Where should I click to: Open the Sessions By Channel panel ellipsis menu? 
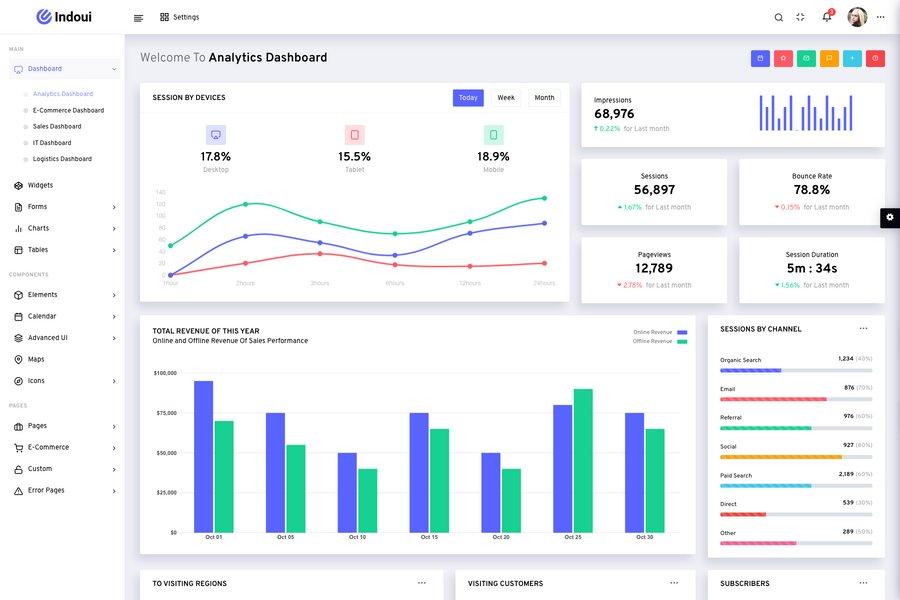click(861, 326)
